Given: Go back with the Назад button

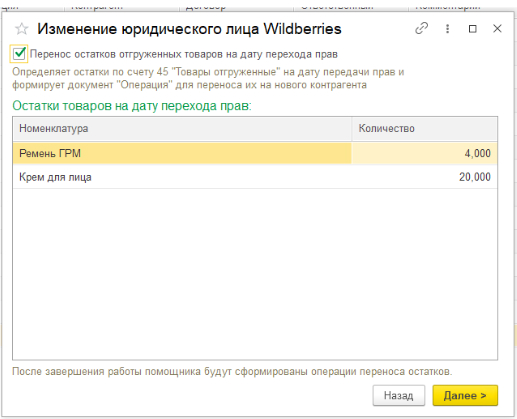Looking at the screenshot, I should tap(399, 396).
